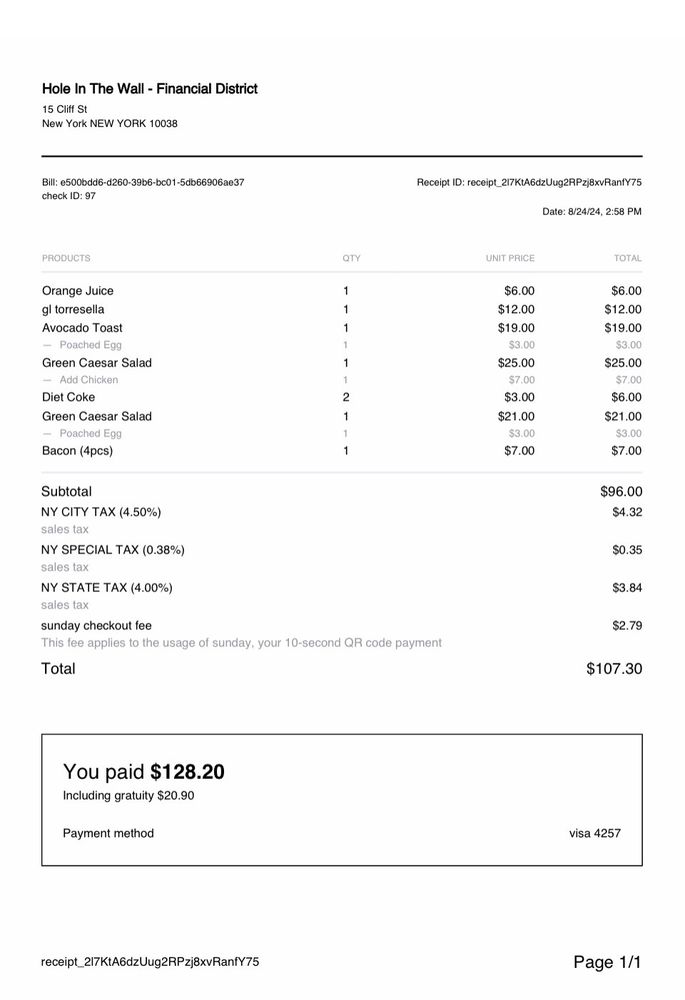Select the Diet Coke line item
This screenshot has height=1000, width=685.
[x=68, y=397]
